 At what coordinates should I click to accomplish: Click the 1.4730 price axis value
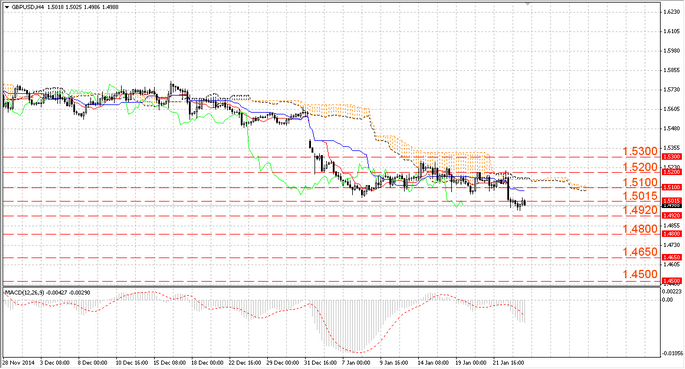coord(672,245)
